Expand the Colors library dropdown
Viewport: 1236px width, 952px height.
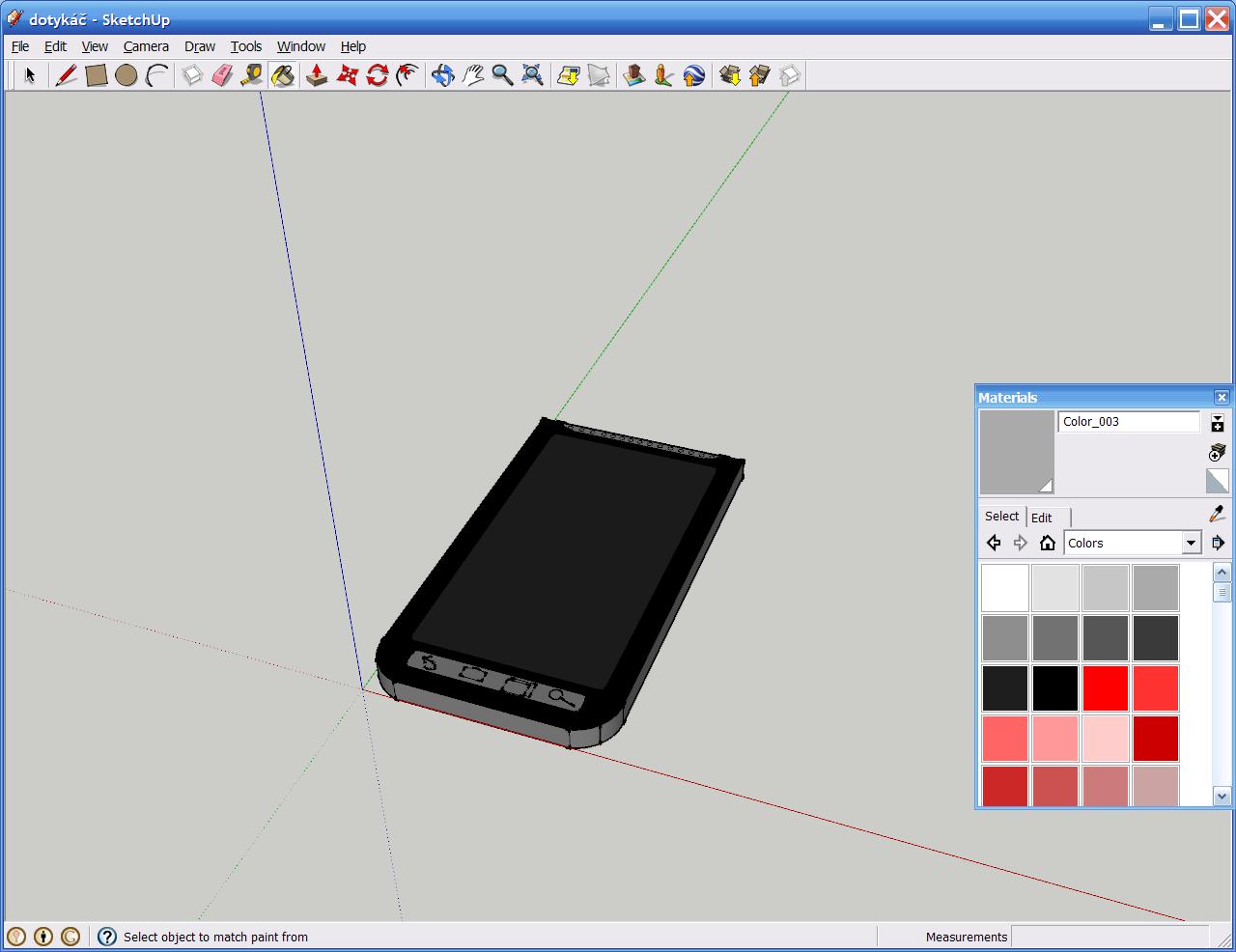[x=1191, y=544]
